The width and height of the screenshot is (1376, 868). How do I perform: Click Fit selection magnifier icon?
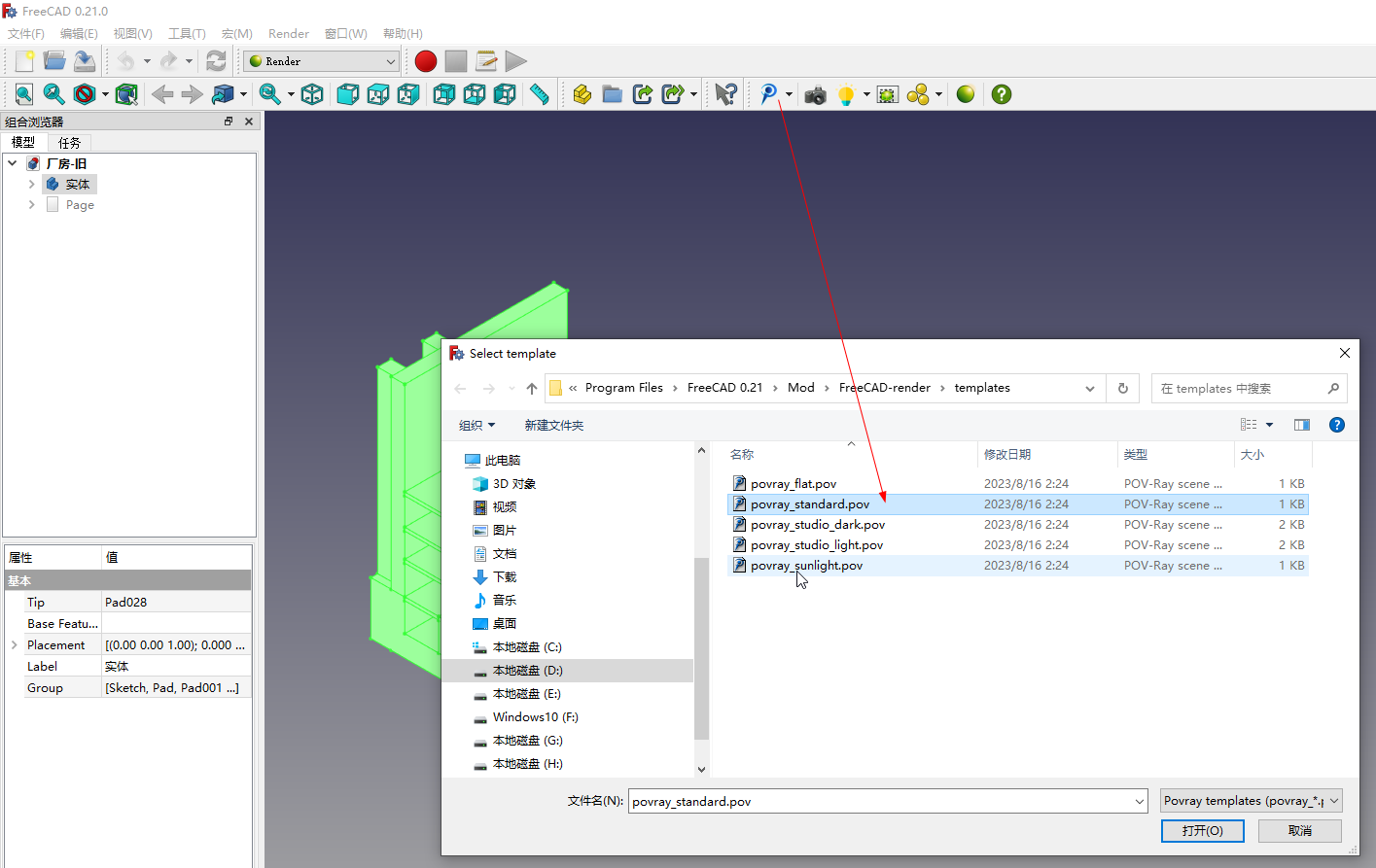point(54,94)
